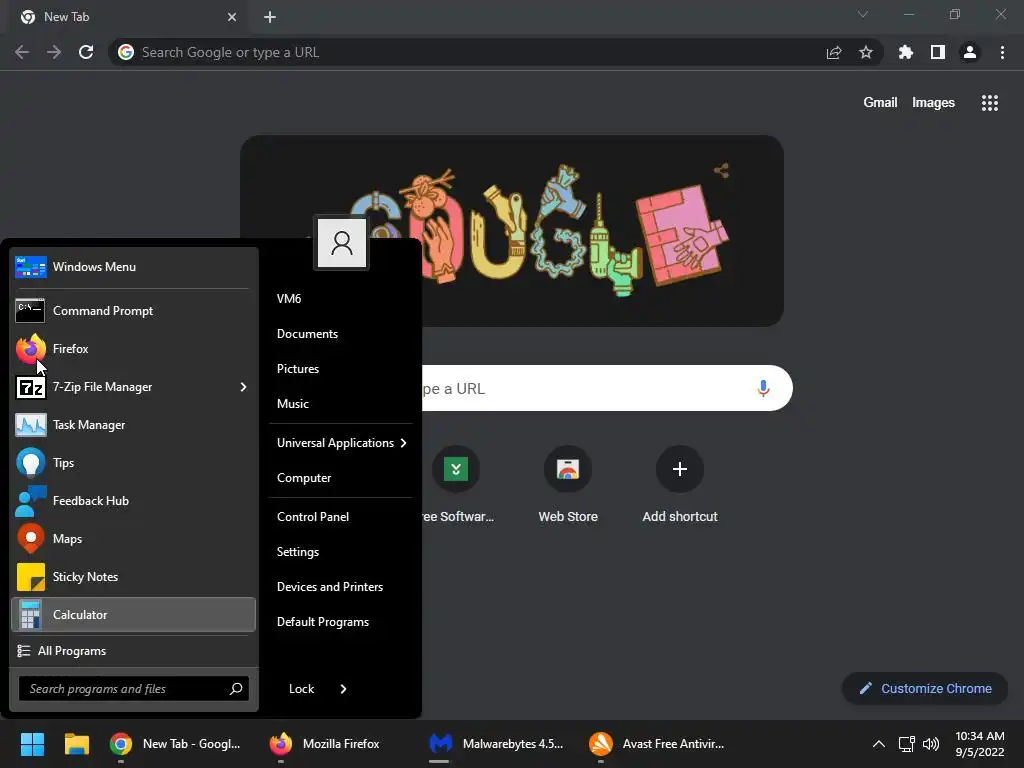
Task: Click the start menu search magnifier icon
Action: pos(236,688)
